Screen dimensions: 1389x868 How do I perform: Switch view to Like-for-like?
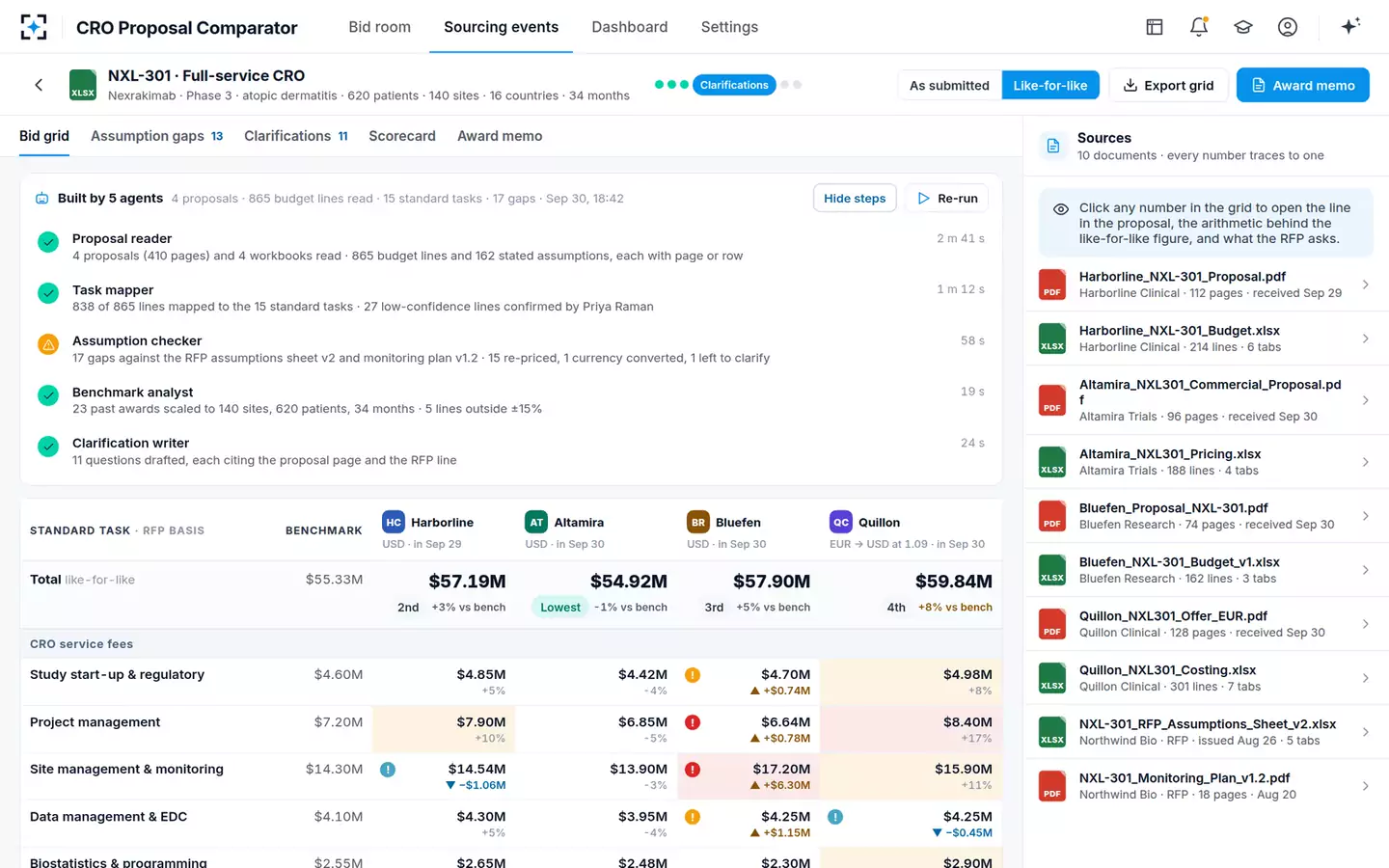coord(1050,85)
